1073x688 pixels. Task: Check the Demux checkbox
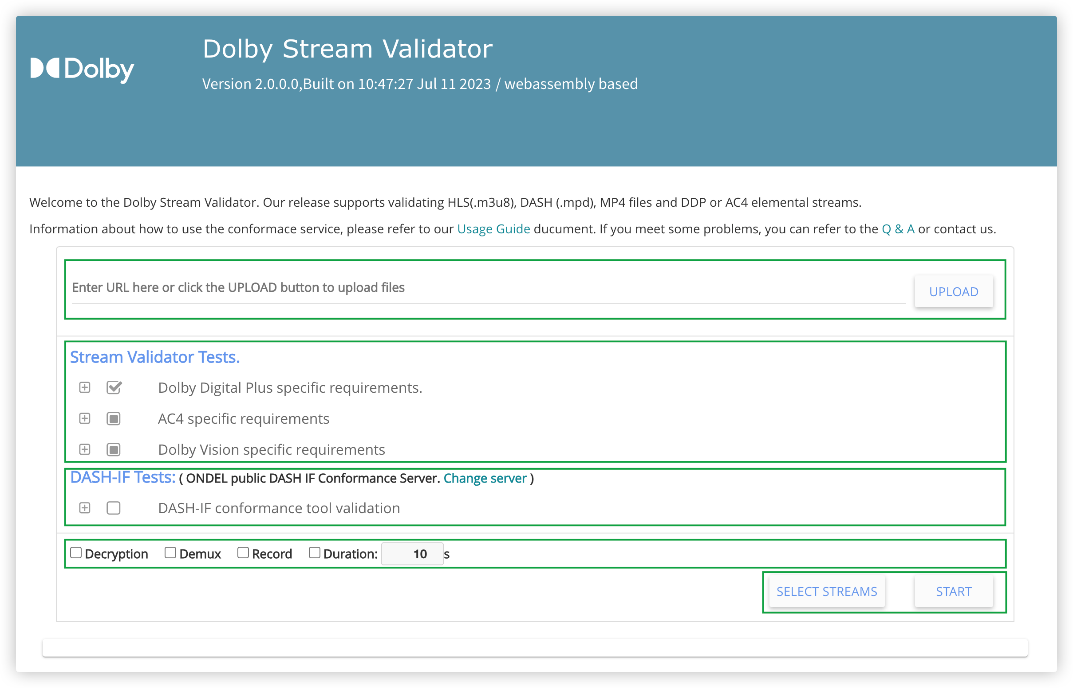tap(170, 553)
